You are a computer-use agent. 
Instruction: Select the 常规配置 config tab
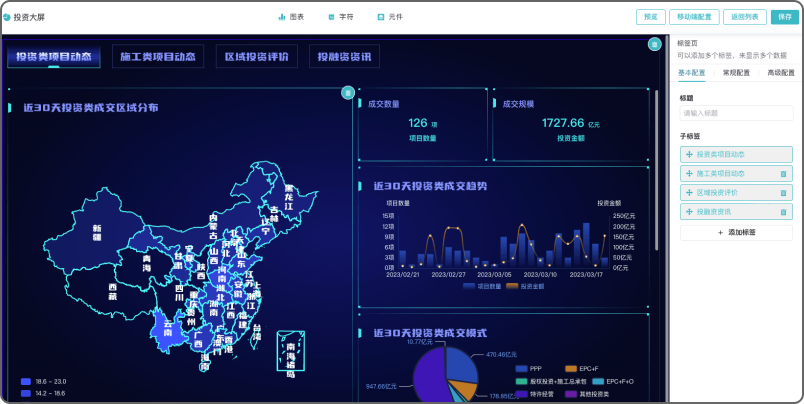click(736, 73)
